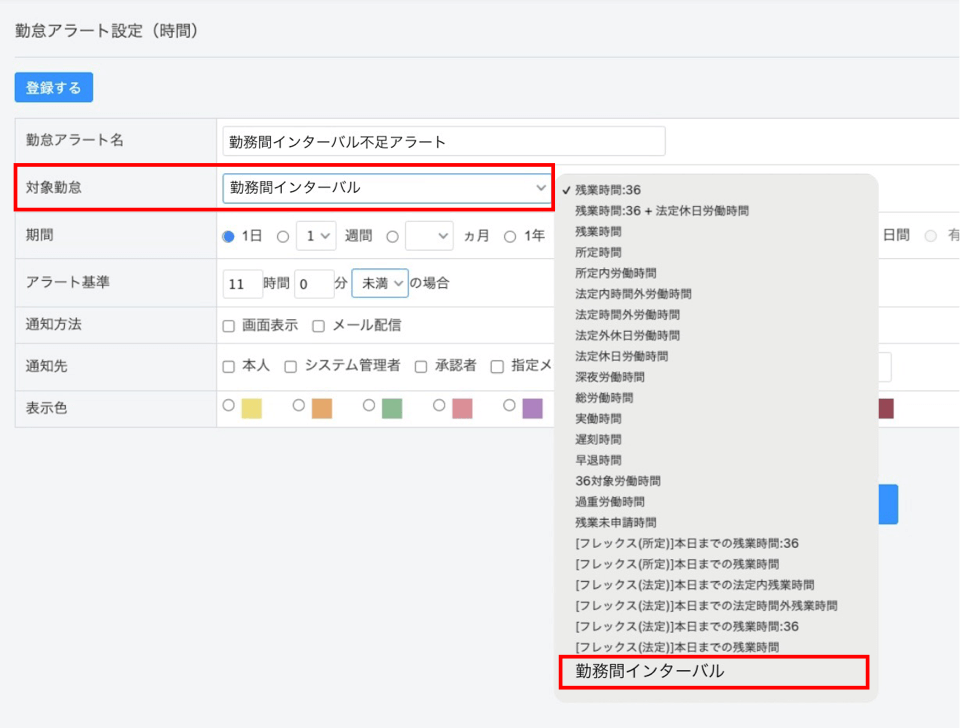Click the 時間 input showing 11
This screenshot has height=728, width=960.
[242, 284]
